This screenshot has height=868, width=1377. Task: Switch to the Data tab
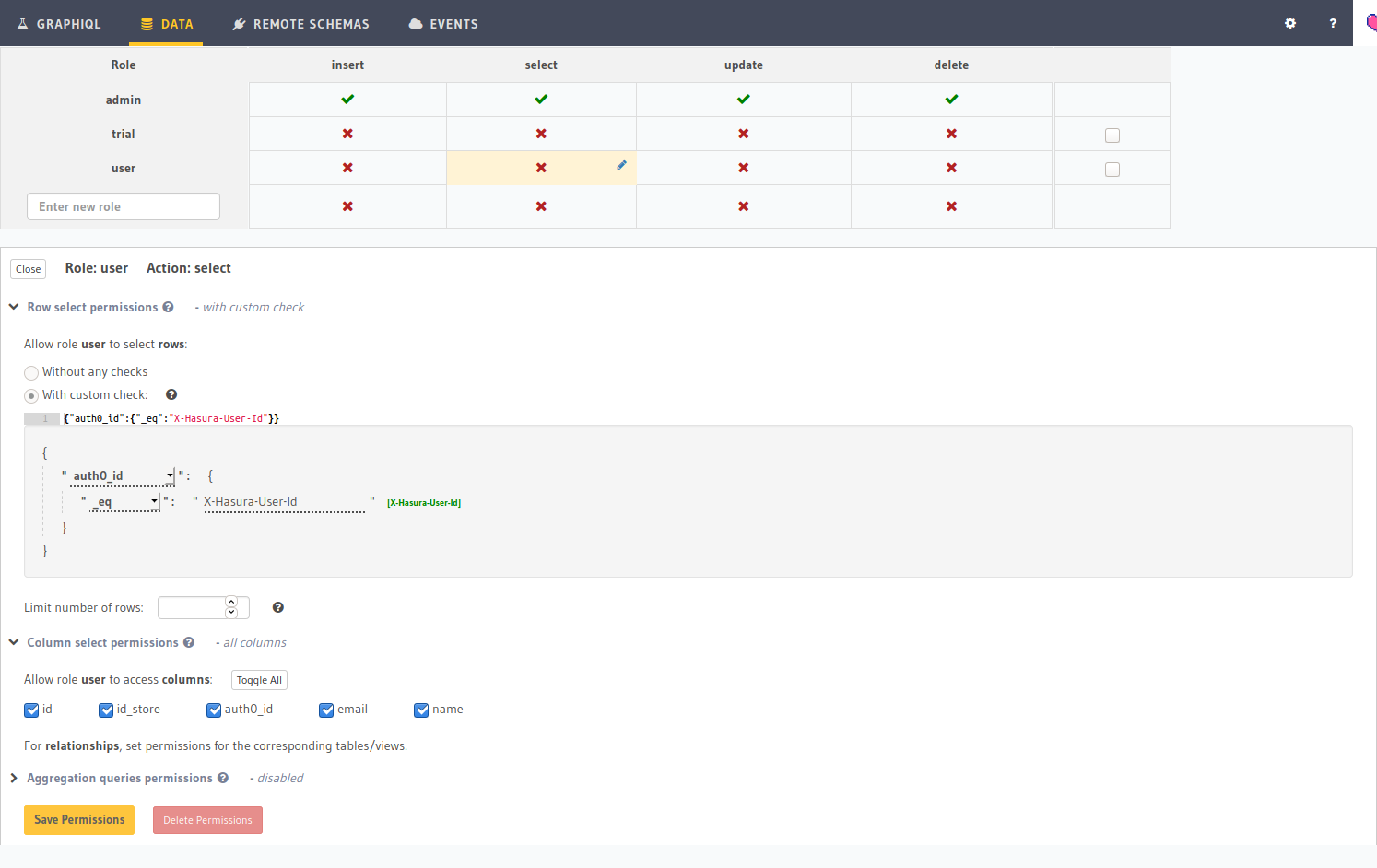click(x=167, y=24)
